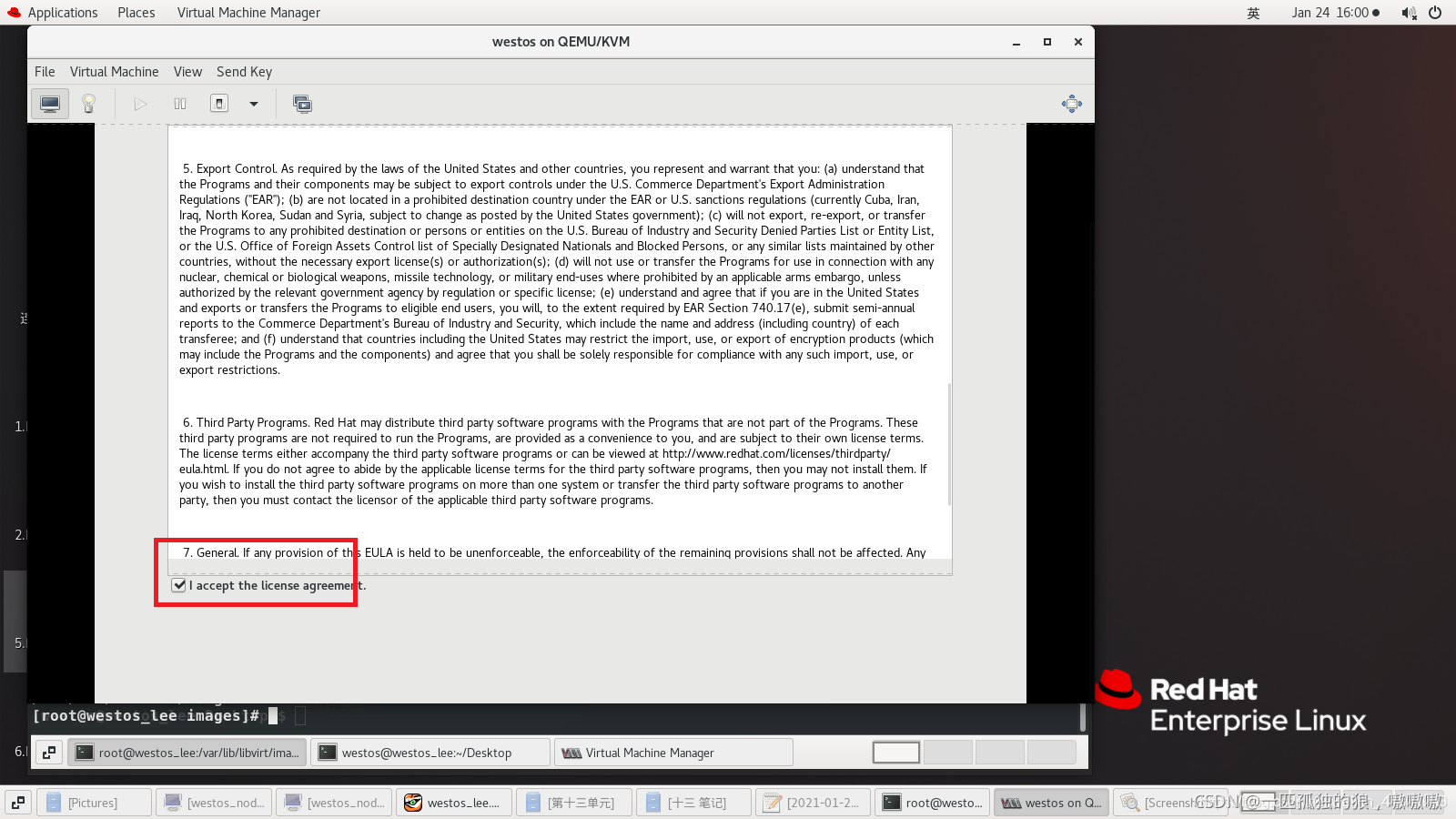
Task: Click the power icon in top bar
Action: click(1435, 13)
